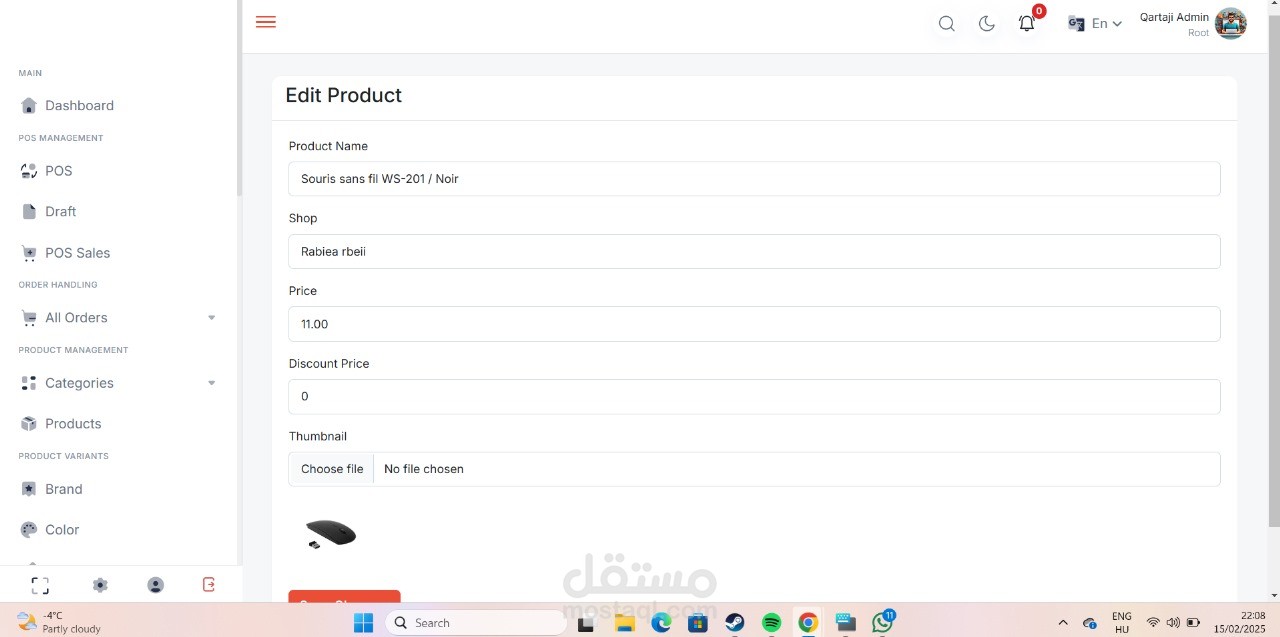
Task: Click the Products box icon
Action: pos(29,424)
